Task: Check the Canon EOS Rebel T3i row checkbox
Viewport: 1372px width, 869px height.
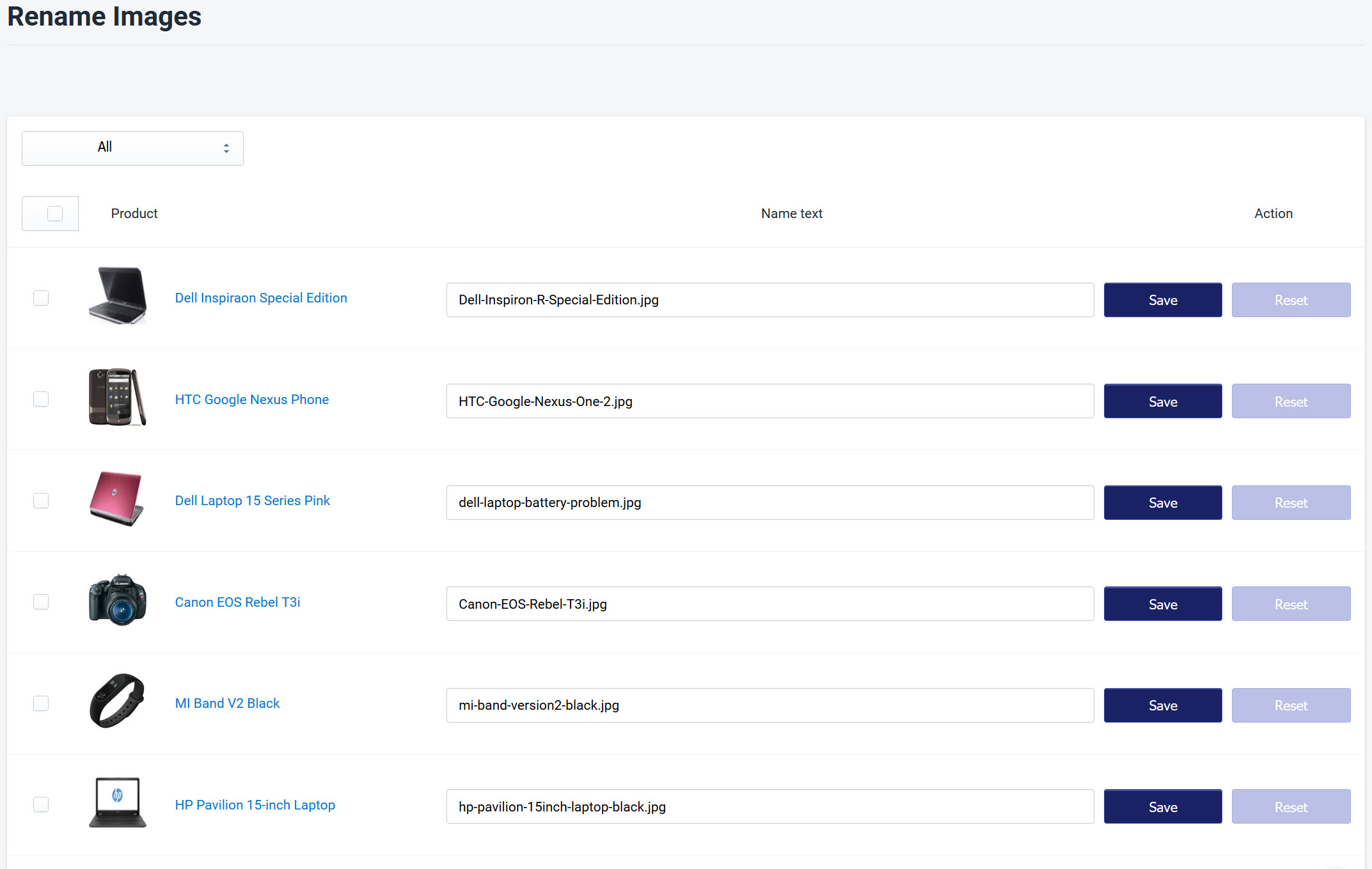Action: point(41,602)
